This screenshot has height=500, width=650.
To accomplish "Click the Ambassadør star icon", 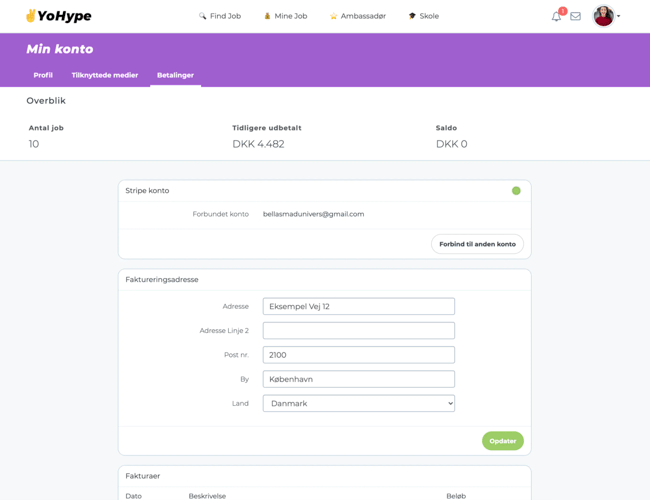I will 333,16.
